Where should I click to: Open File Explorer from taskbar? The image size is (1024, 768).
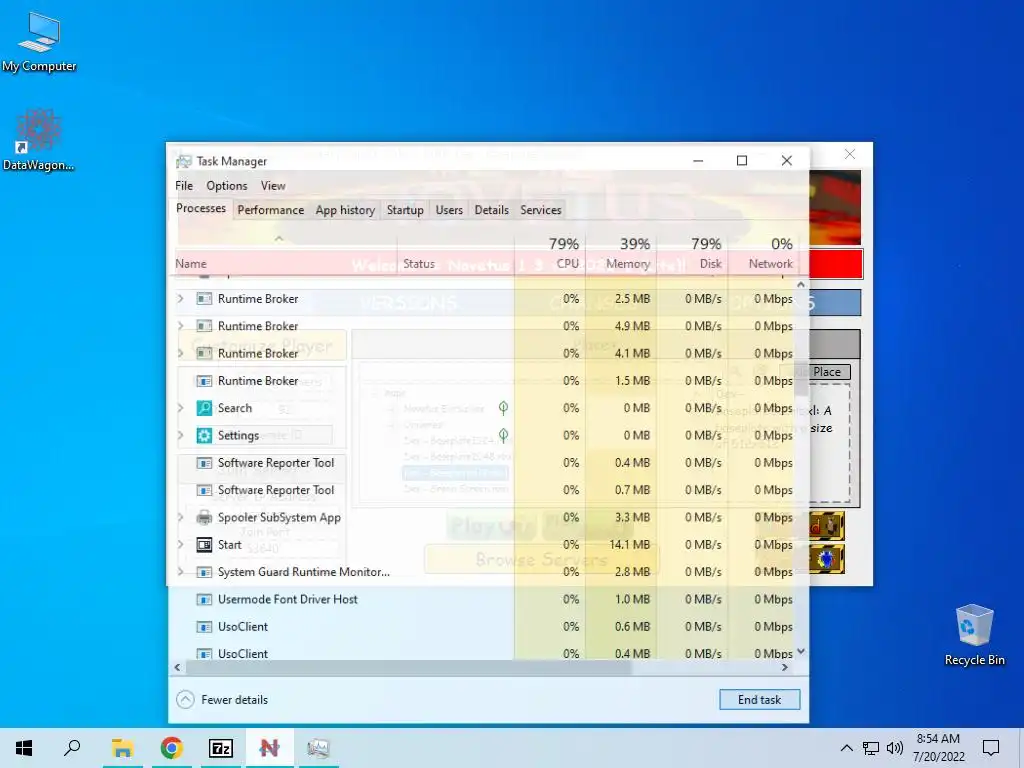122,748
